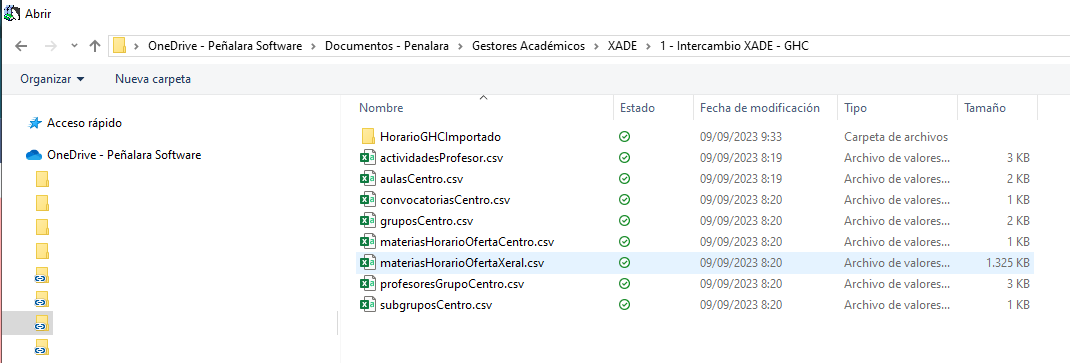Click sync status checkmark for convocatoriasCentro.csv
Image resolution: width=1070 pixels, height=363 pixels.
click(624, 200)
